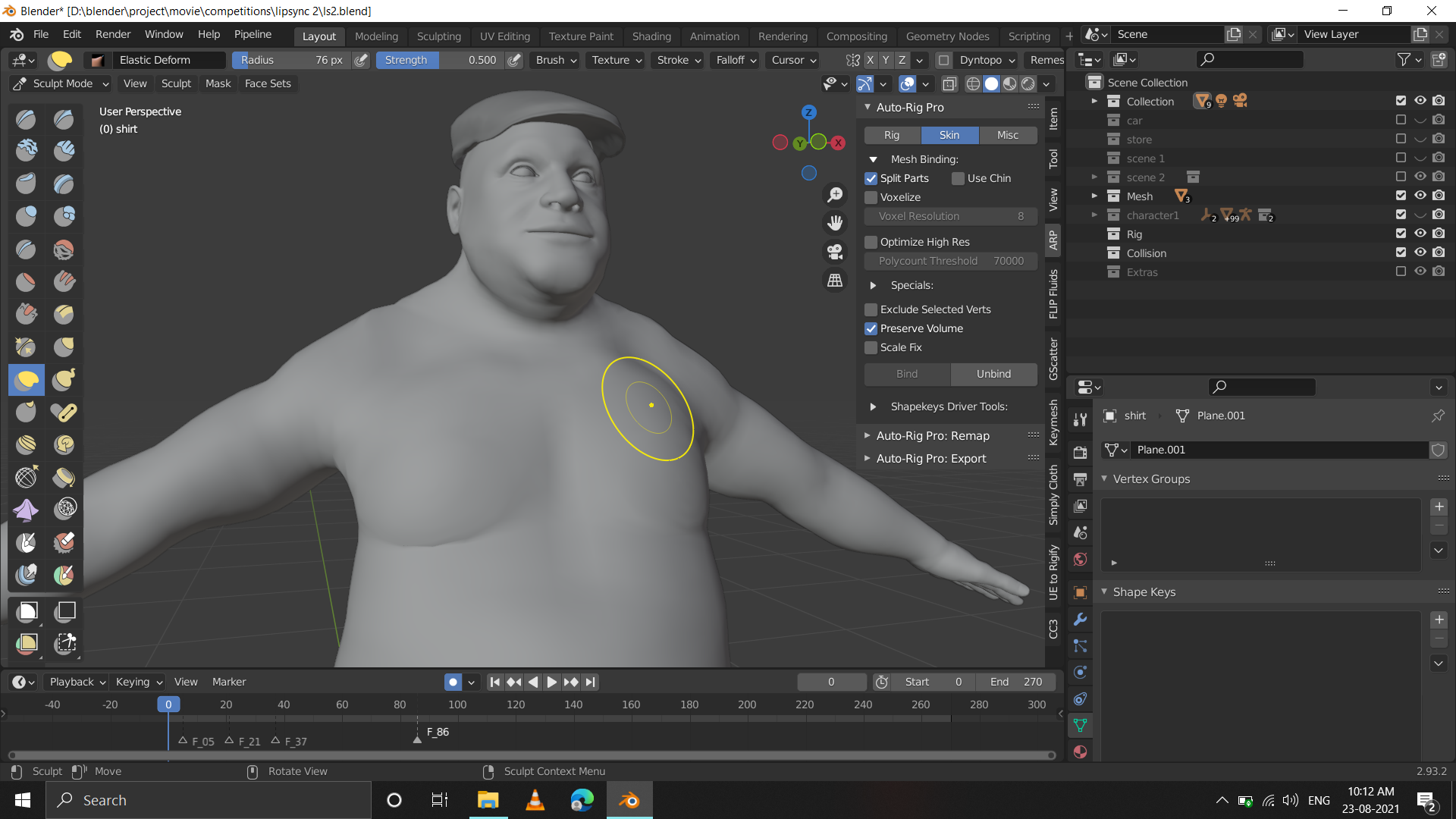This screenshot has height=819, width=1456.
Task: Launch Blender from the Windows taskbar
Action: [x=629, y=800]
